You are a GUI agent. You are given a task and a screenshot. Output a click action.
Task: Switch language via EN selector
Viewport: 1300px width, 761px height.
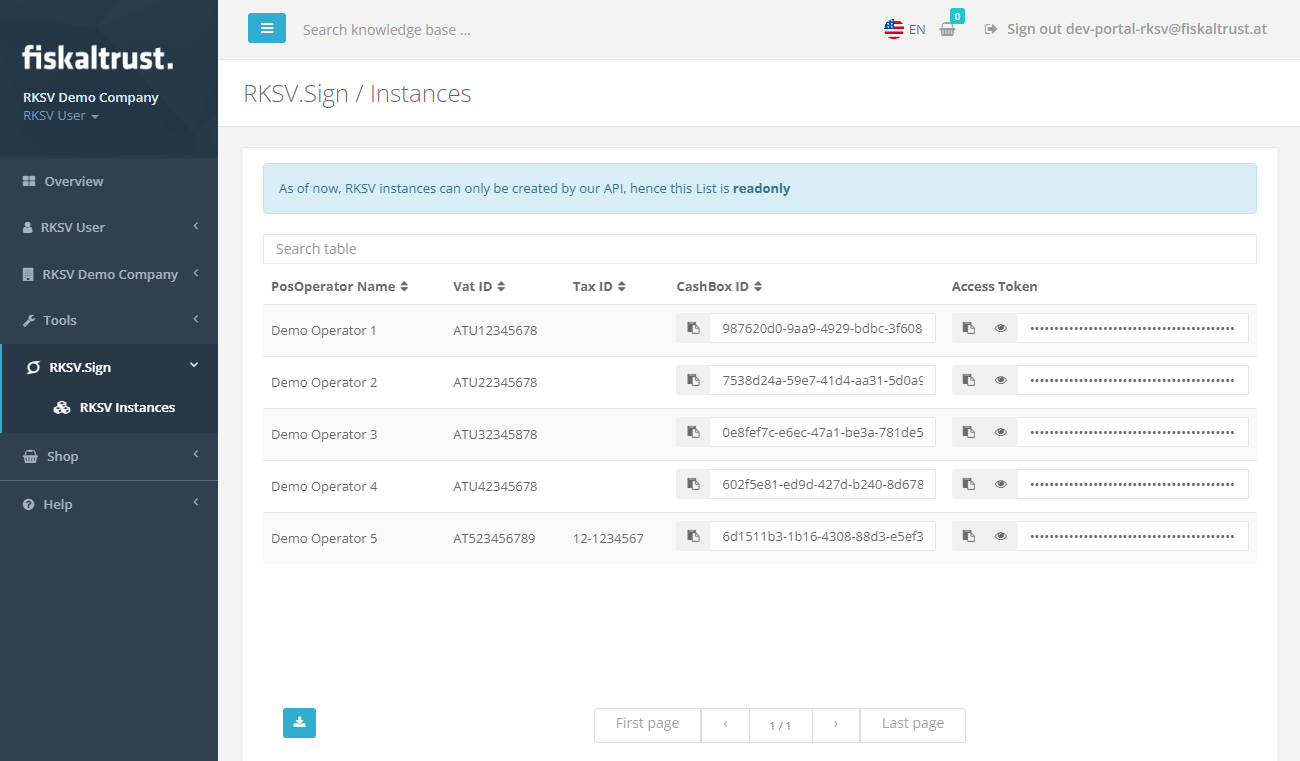tap(917, 29)
